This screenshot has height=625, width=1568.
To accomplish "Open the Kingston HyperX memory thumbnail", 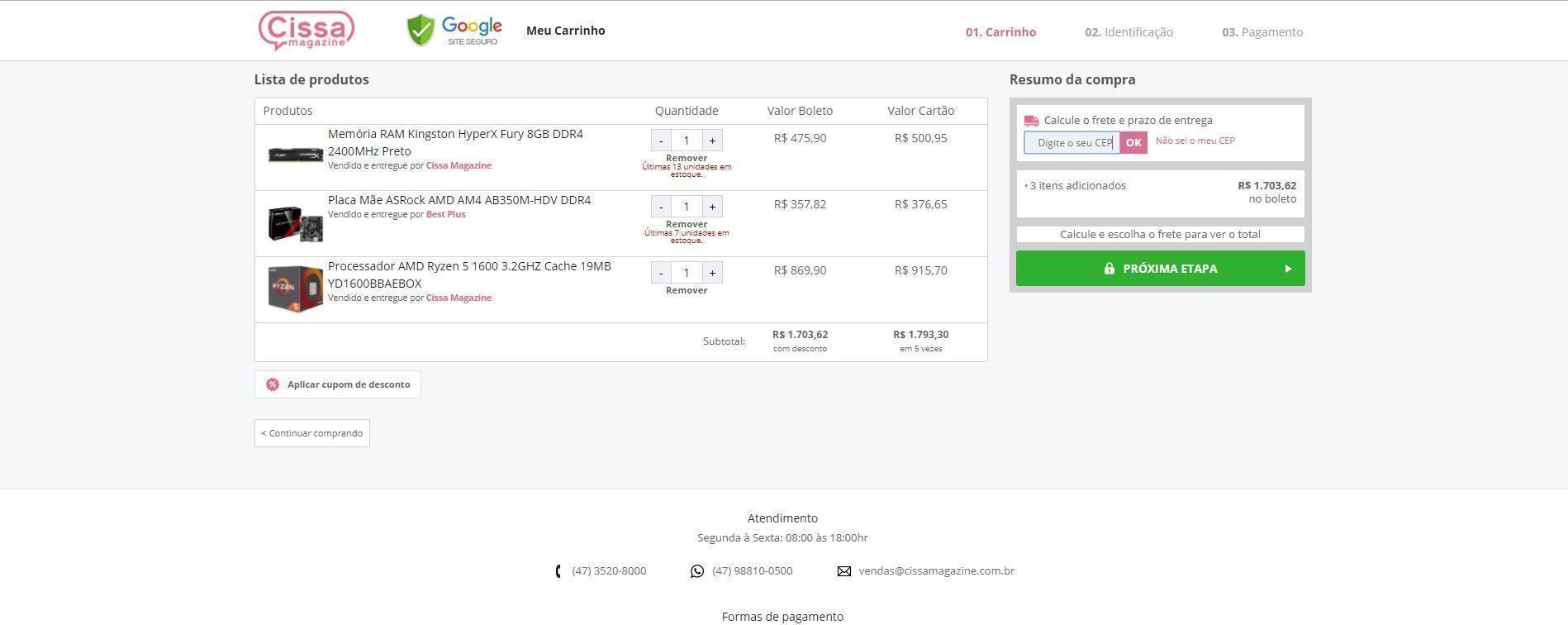I will tap(295, 155).
